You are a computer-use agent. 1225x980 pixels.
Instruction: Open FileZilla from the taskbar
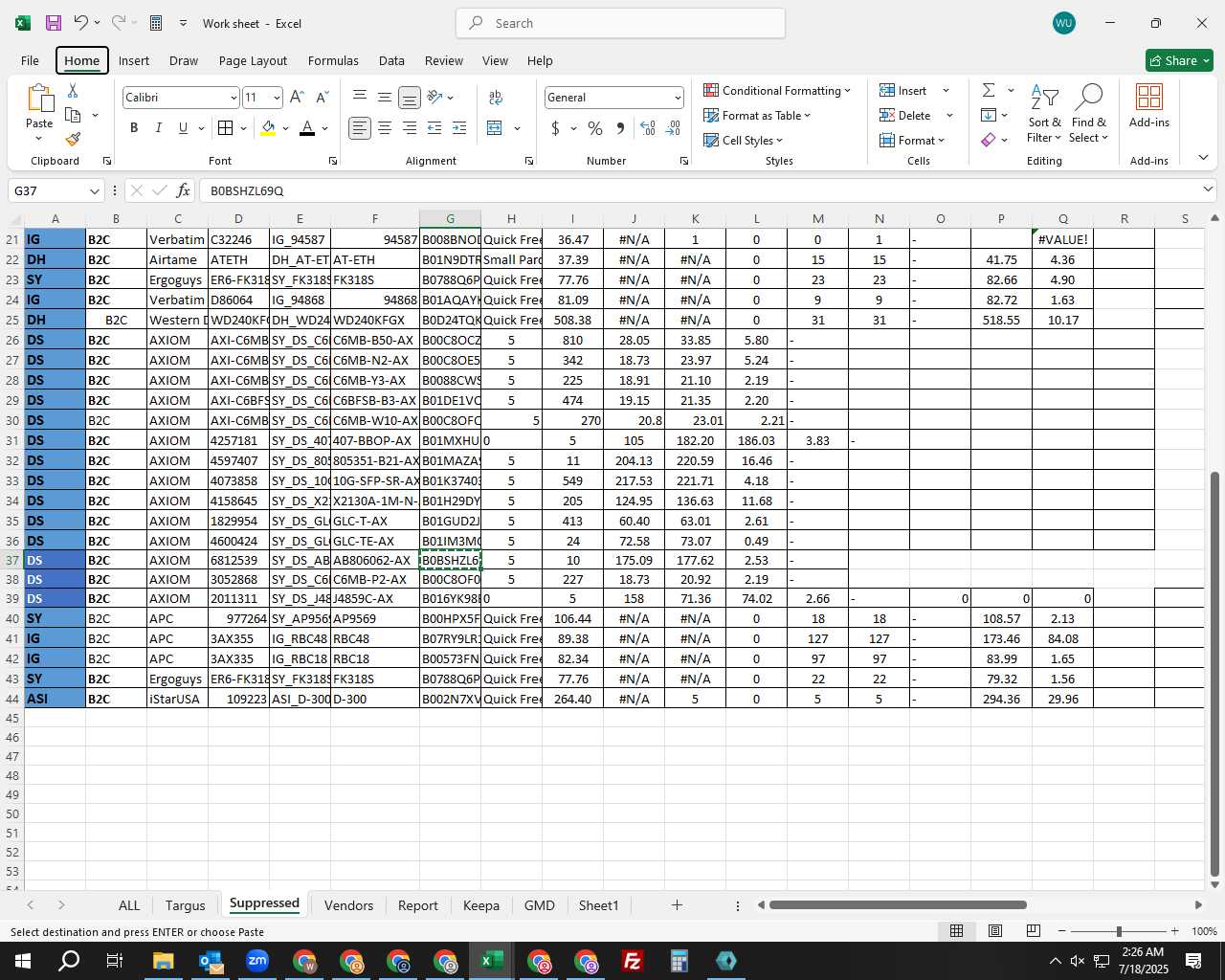point(633,961)
